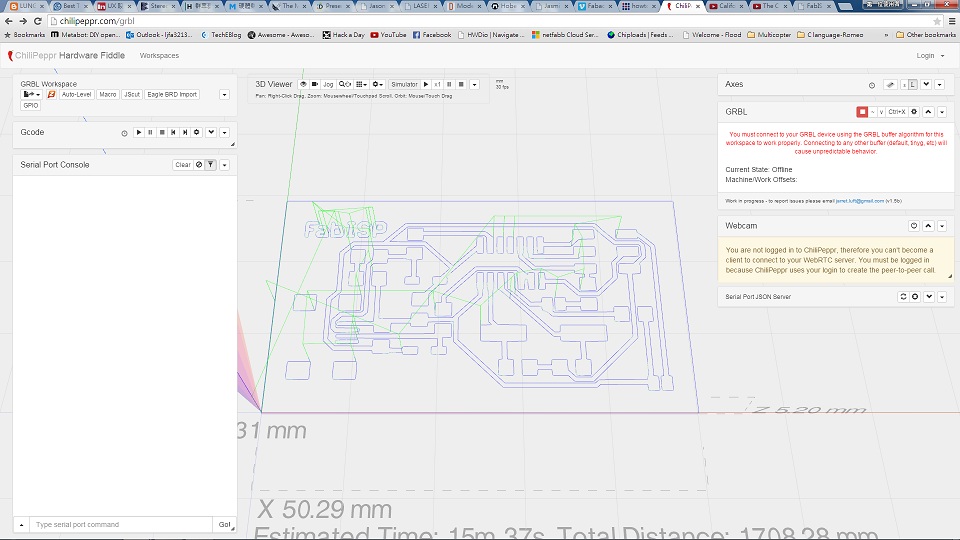Open the GRBL Workspace file load dropdown

click(31, 94)
